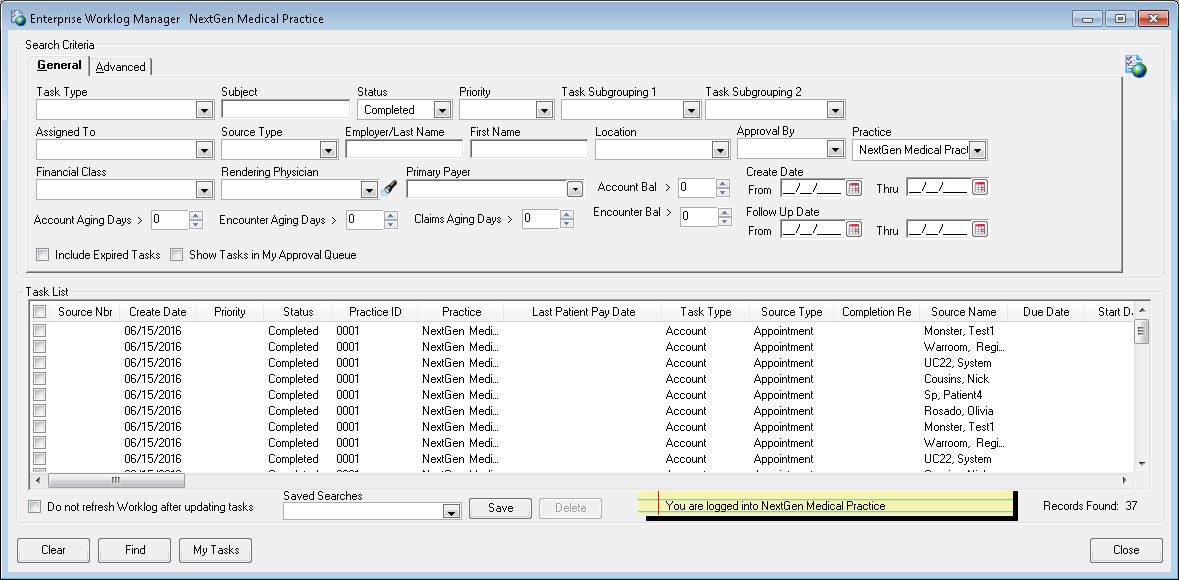The image size is (1179, 580).
Task: Open the Task Type dropdown
Action: [x=204, y=111]
